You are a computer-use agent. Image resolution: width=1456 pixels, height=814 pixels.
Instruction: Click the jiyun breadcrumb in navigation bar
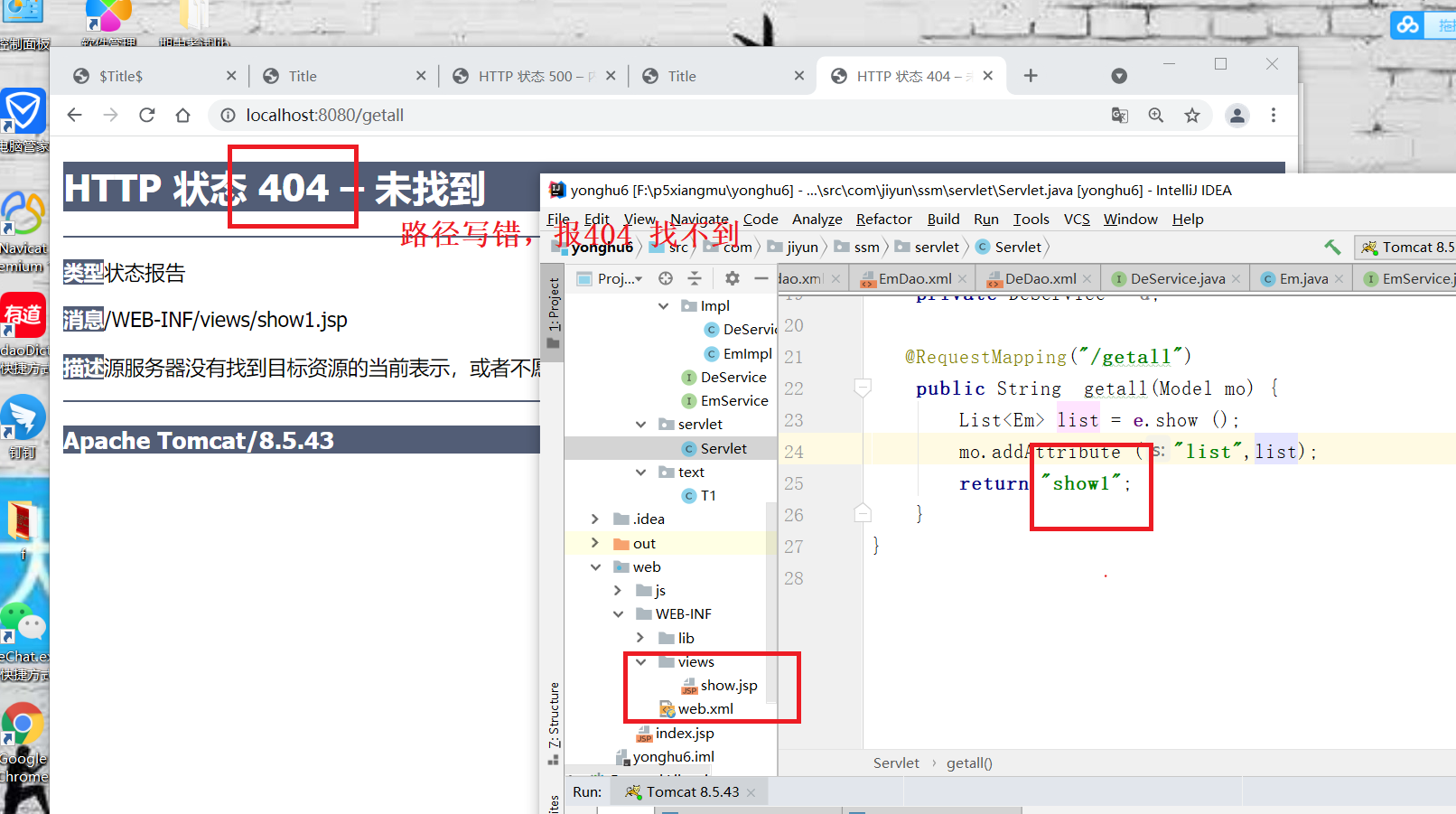(x=792, y=247)
